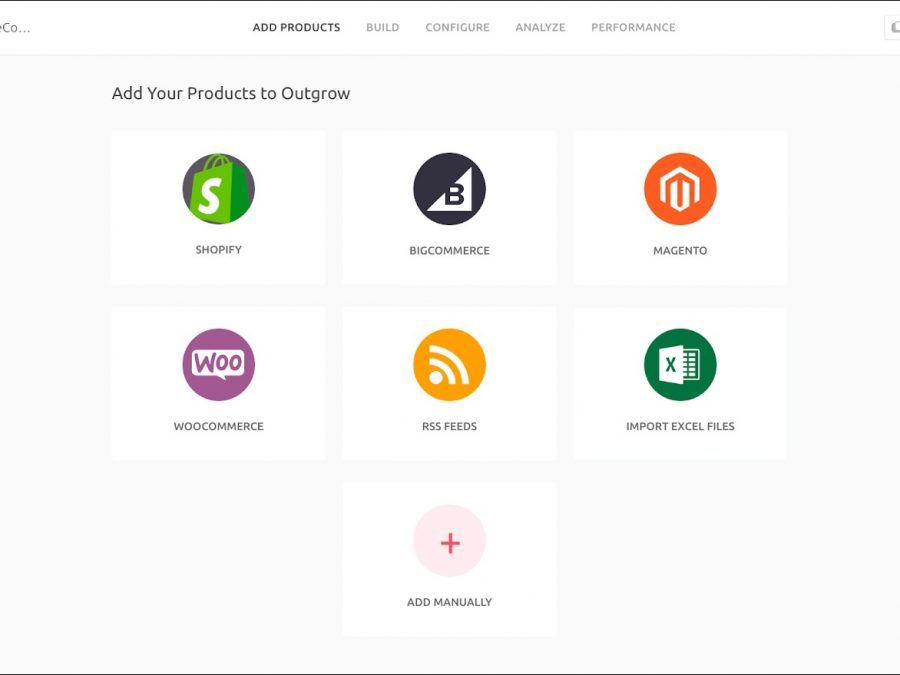Click the truncated project name in header
This screenshot has width=900, height=675.
(15, 28)
